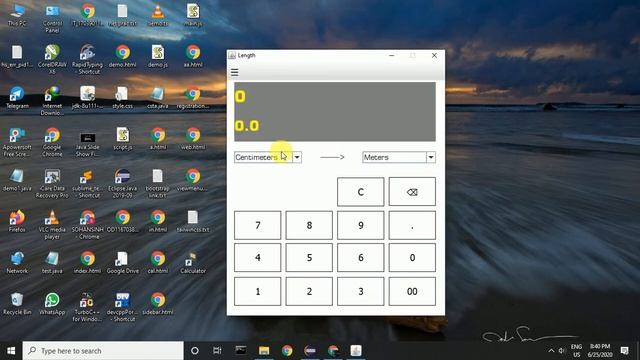
Task: Click the backspace delete button
Action: click(412, 192)
